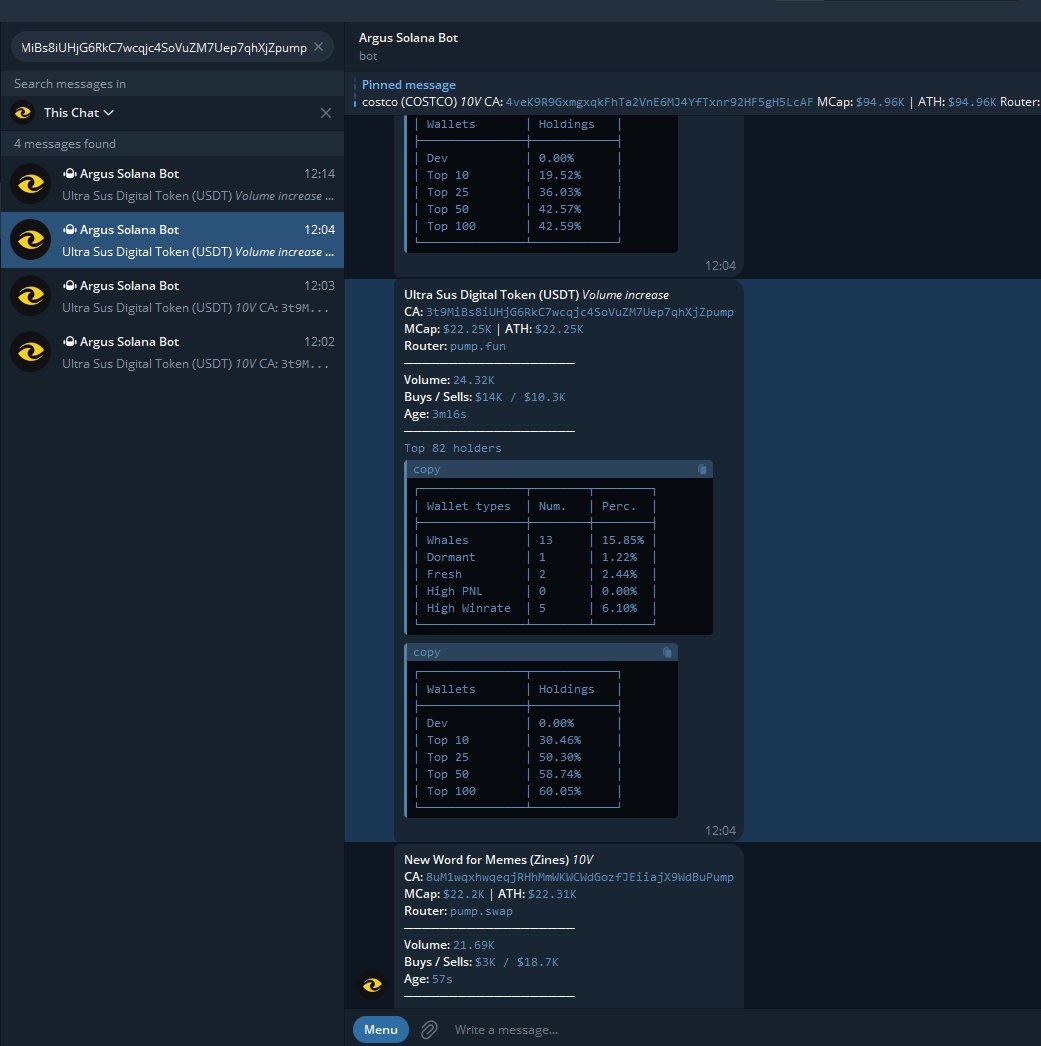Image resolution: width=1041 pixels, height=1046 pixels.
Task: Click the High Winrate row in the table
Action: [535, 608]
